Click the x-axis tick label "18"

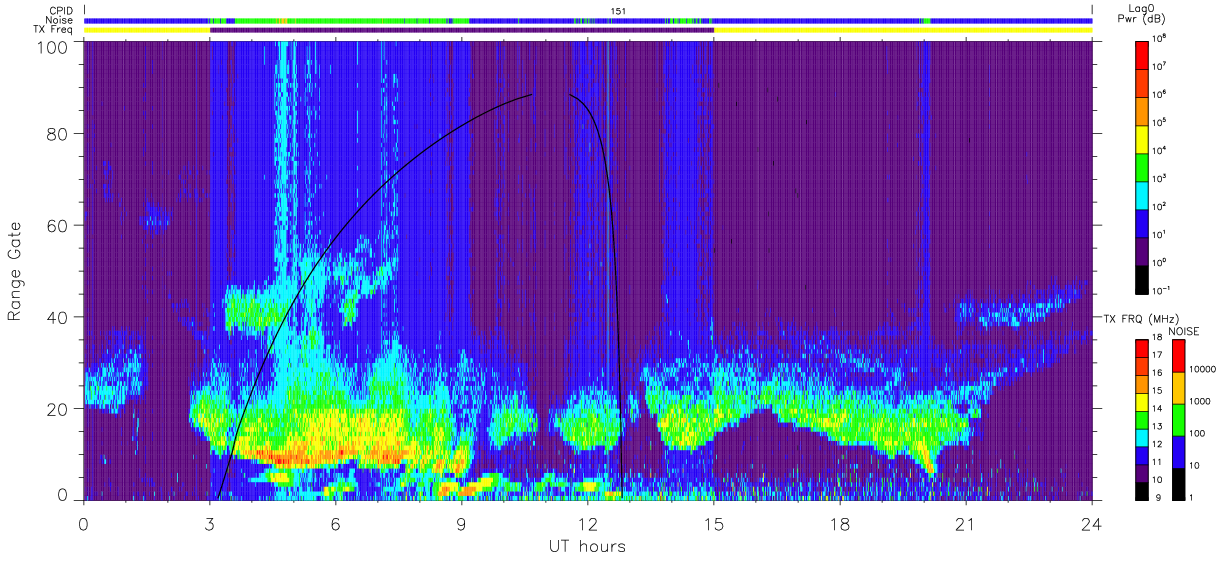(840, 524)
